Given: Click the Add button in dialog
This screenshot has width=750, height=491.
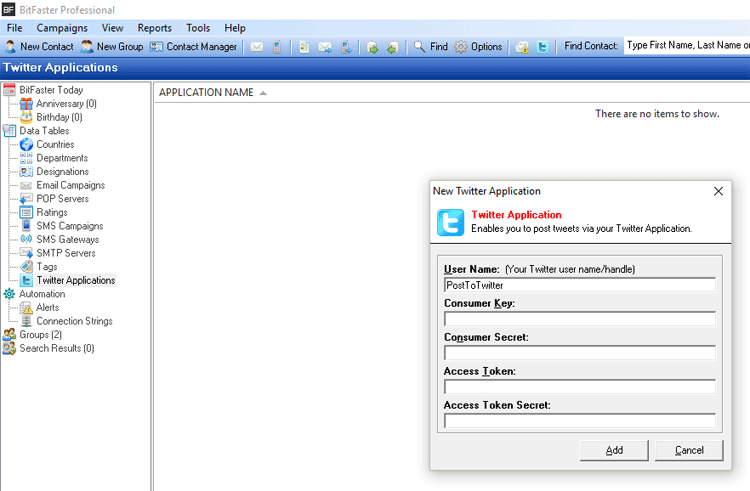Looking at the screenshot, I should (x=614, y=450).
